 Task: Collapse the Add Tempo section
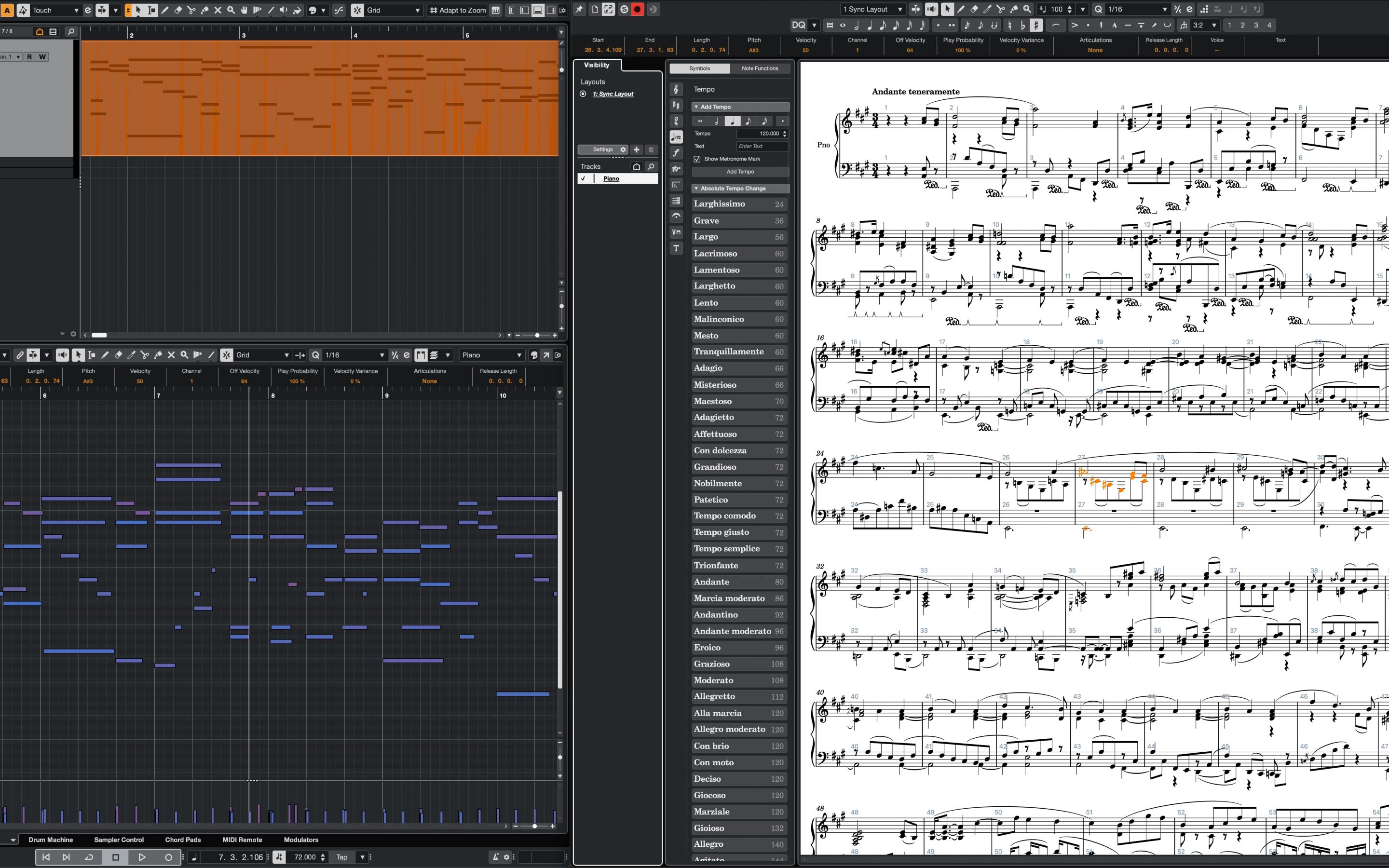pyautogui.click(x=740, y=107)
